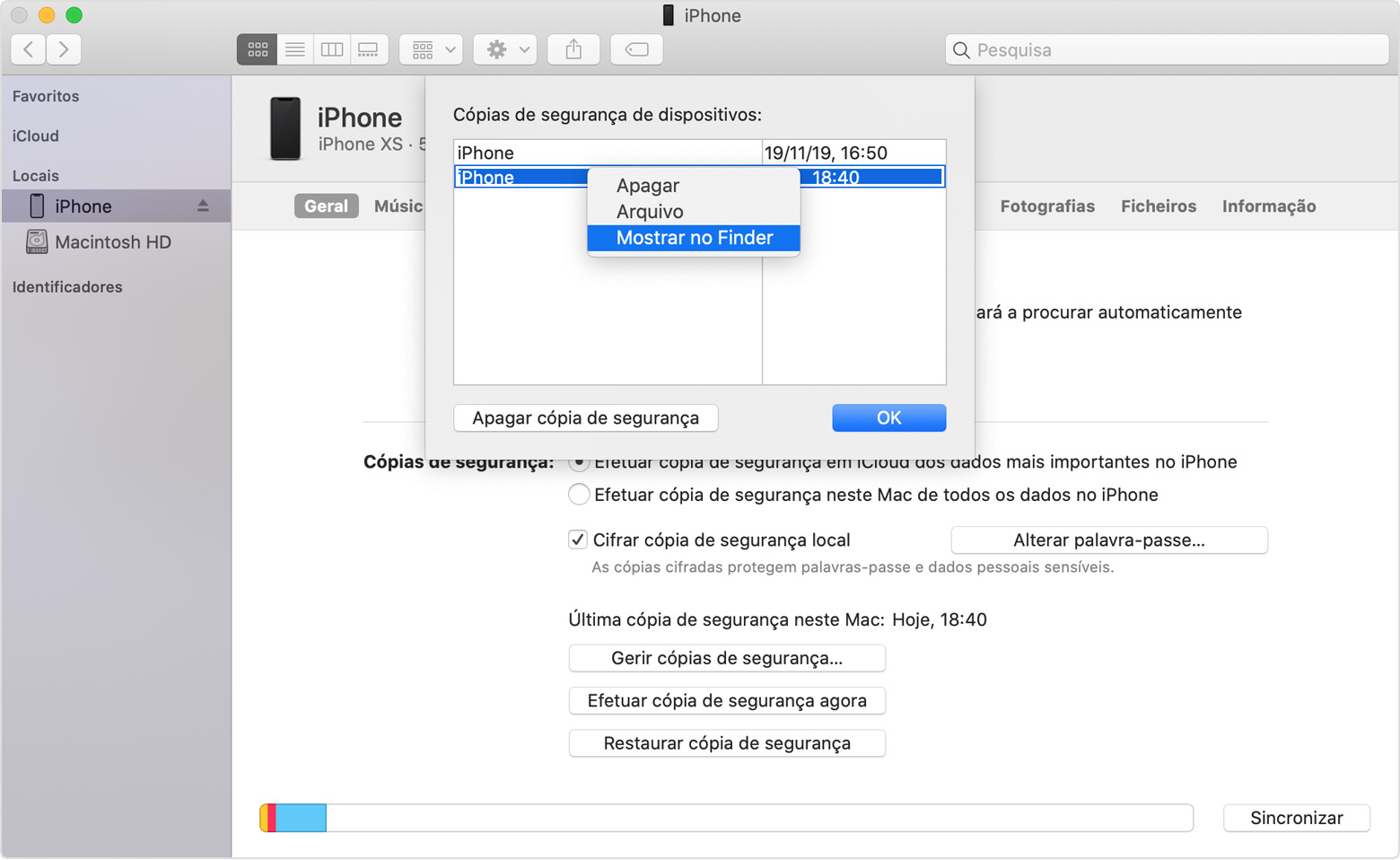This screenshot has width=1400, height=860.
Task: Open the Fotografias tab
Action: click(1047, 206)
